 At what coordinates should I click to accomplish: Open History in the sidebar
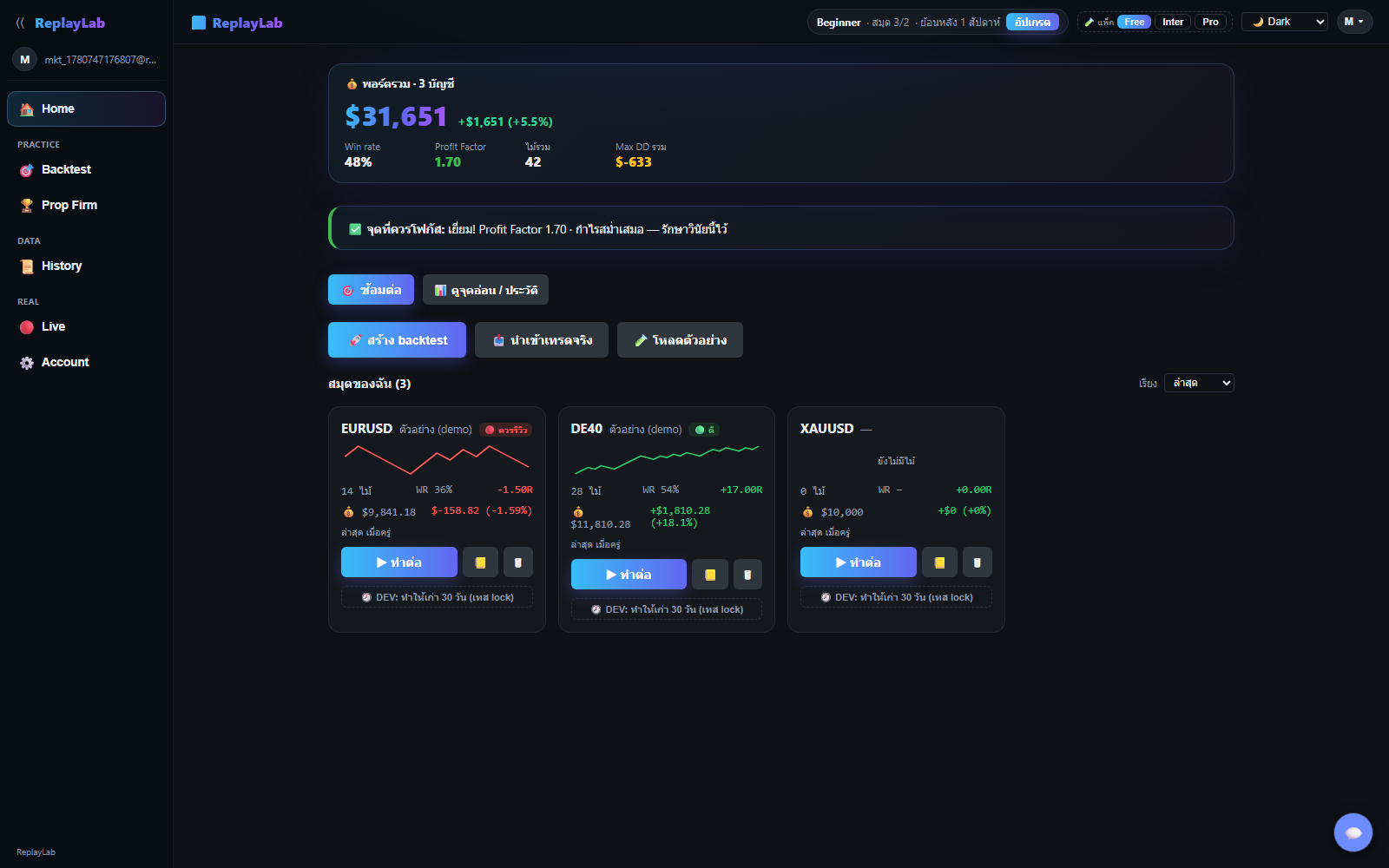(86, 266)
